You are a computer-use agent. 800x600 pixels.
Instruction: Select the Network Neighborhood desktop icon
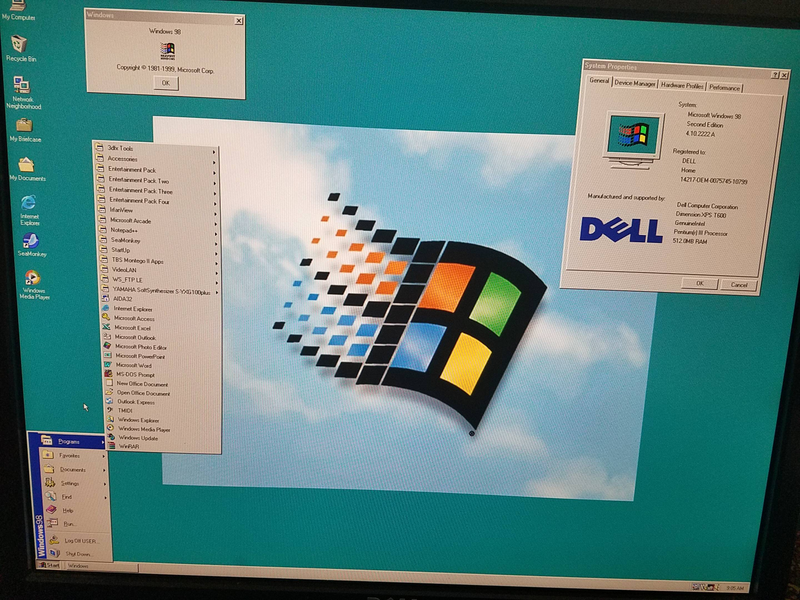pyautogui.click(x=23, y=92)
